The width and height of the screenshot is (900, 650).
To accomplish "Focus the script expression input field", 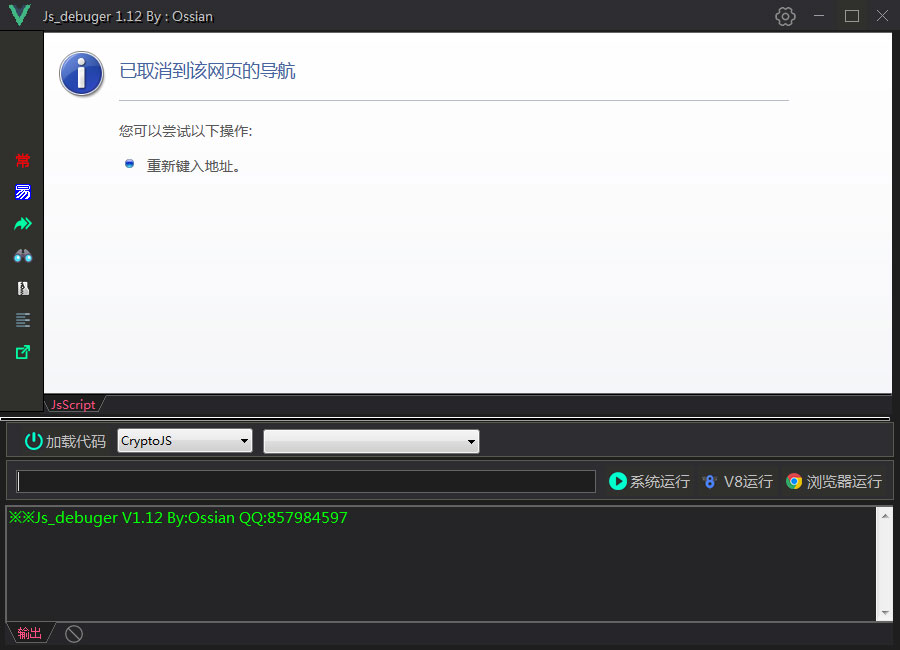I will coord(306,481).
